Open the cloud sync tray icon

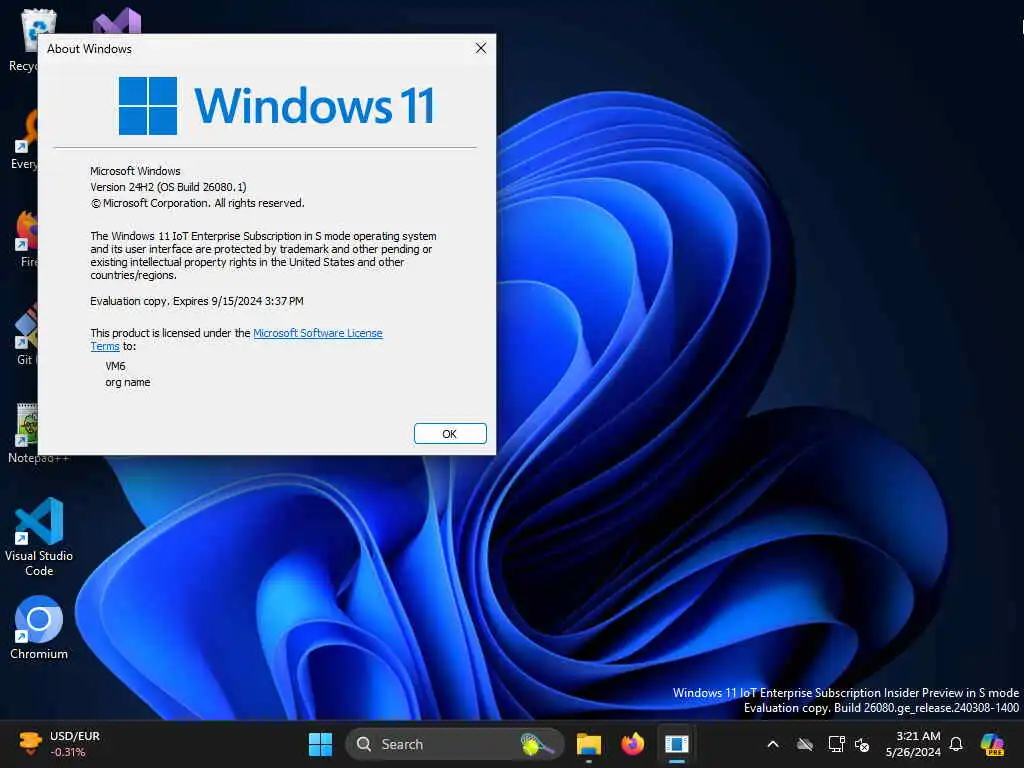(805, 744)
